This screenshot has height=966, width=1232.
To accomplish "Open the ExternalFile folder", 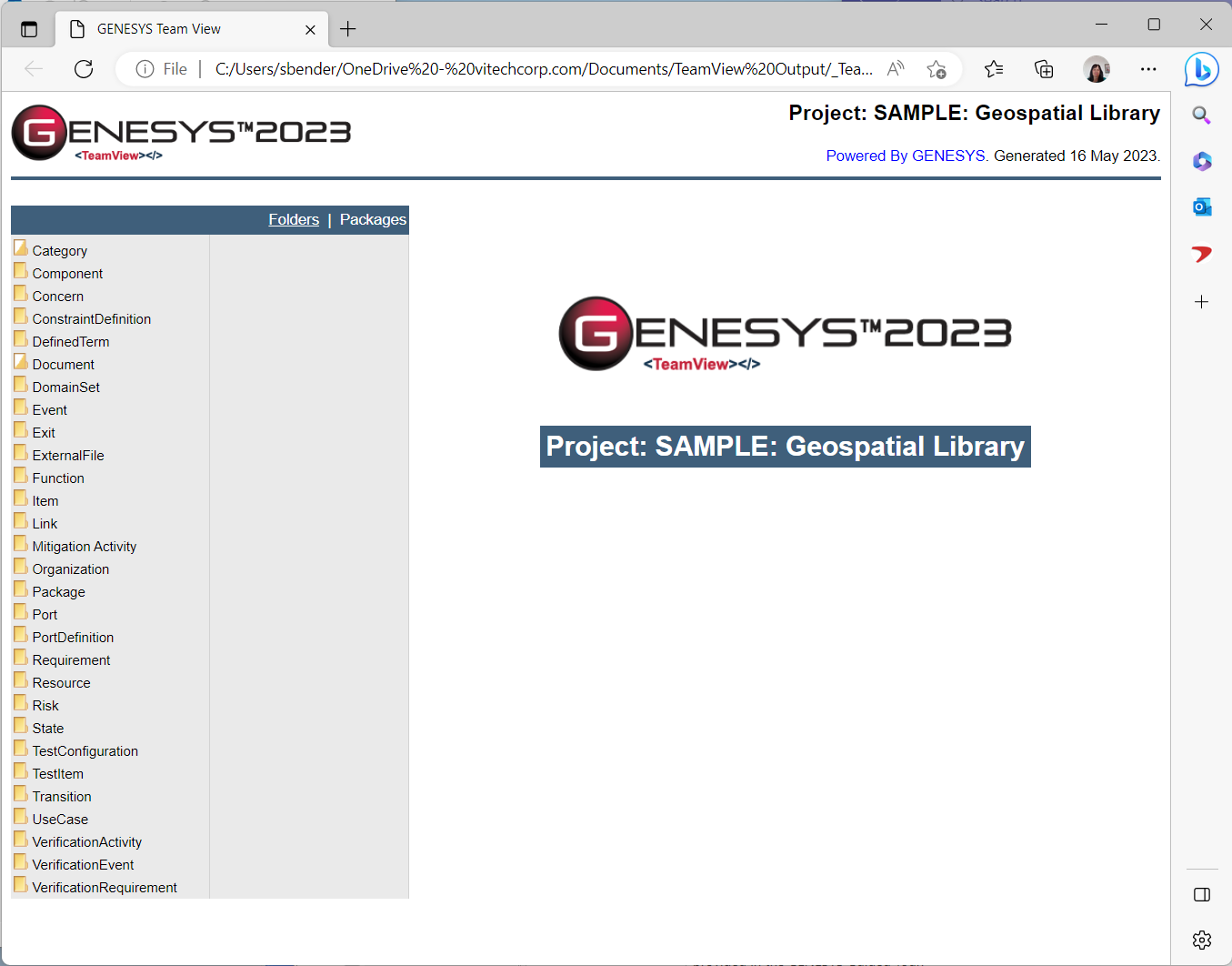I will pos(59,455).
